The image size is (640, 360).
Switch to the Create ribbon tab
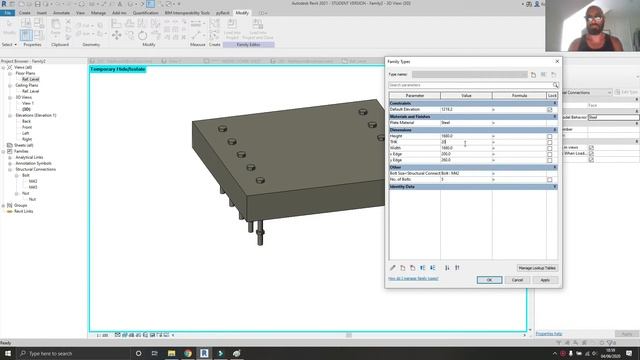pyautogui.click(x=24, y=13)
